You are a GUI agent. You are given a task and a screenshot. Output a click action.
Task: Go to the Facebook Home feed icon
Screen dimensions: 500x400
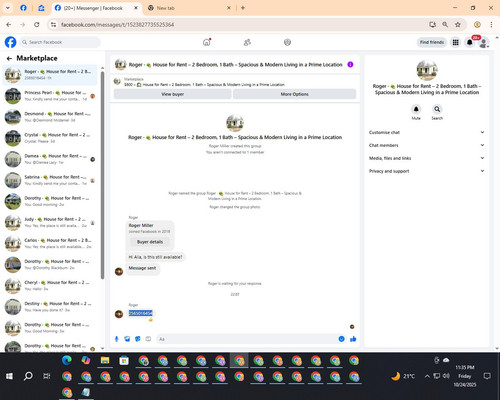coord(207,42)
